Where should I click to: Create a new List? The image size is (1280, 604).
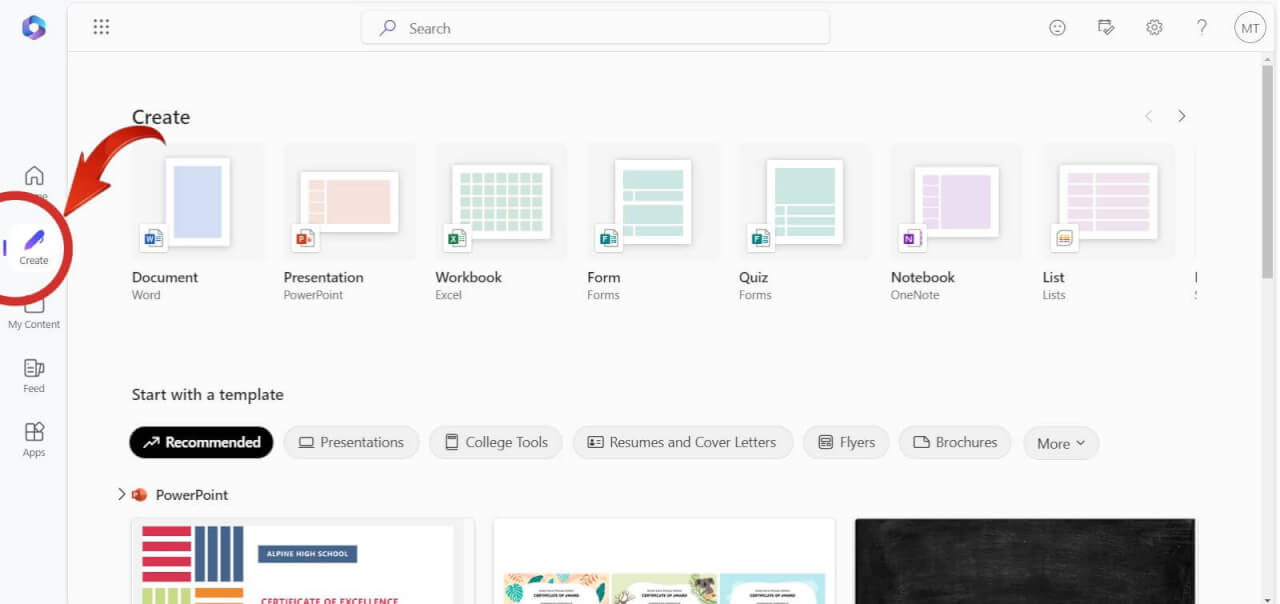tap(1108, 223)
